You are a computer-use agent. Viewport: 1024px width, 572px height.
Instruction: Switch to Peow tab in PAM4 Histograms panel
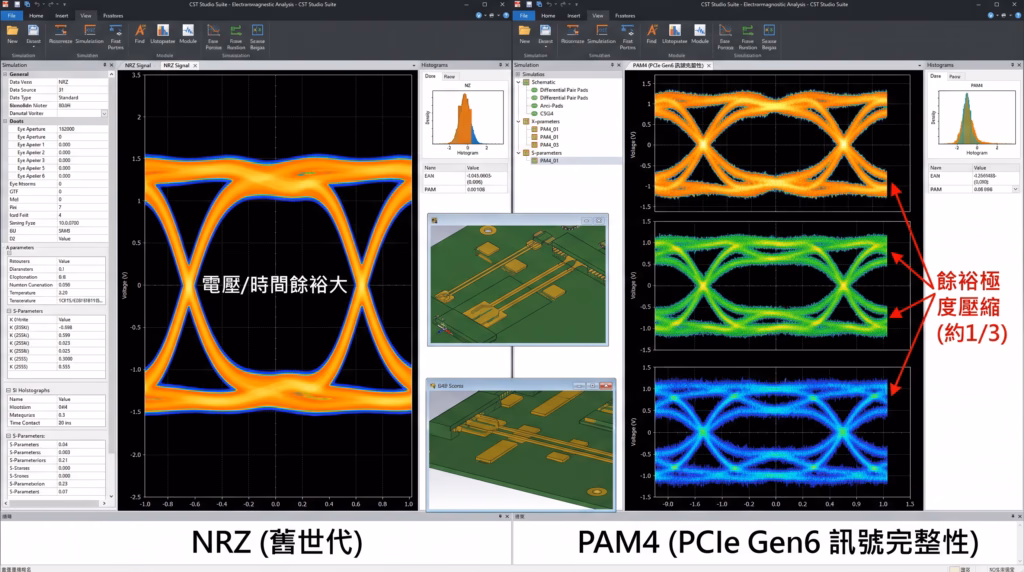(x=955, y=76)
